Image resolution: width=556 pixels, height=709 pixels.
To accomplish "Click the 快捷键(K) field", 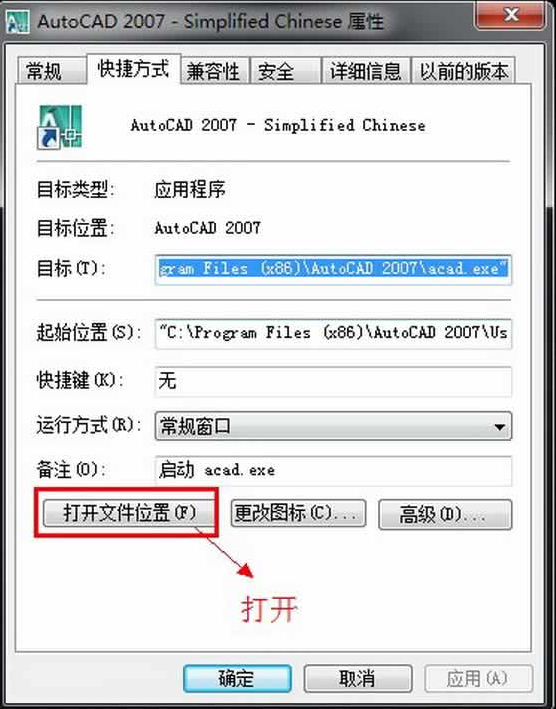I will pyautogui.click(x=333, y=382).
